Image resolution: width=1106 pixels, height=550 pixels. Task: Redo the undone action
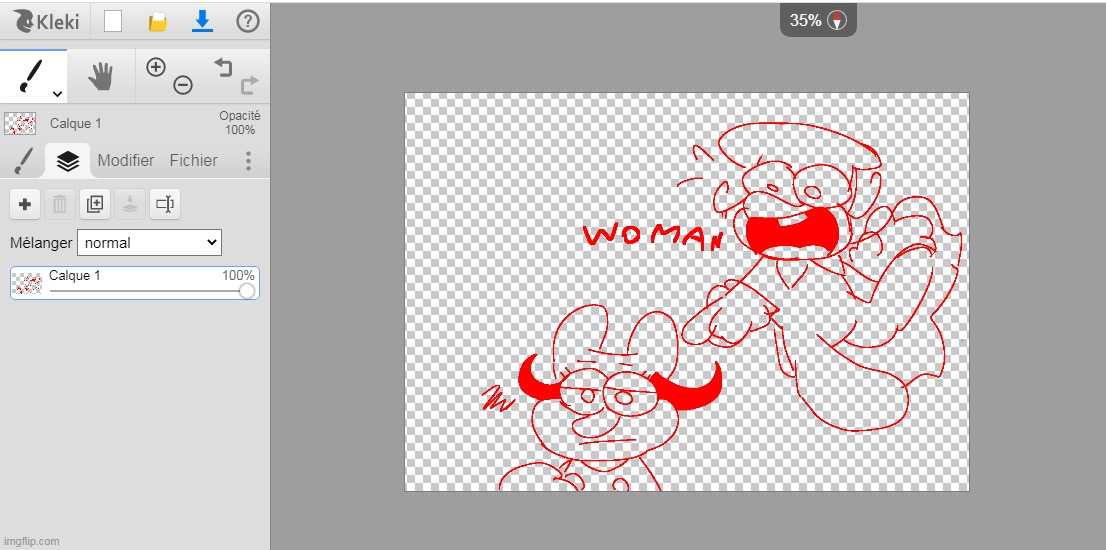pos(250,86)
